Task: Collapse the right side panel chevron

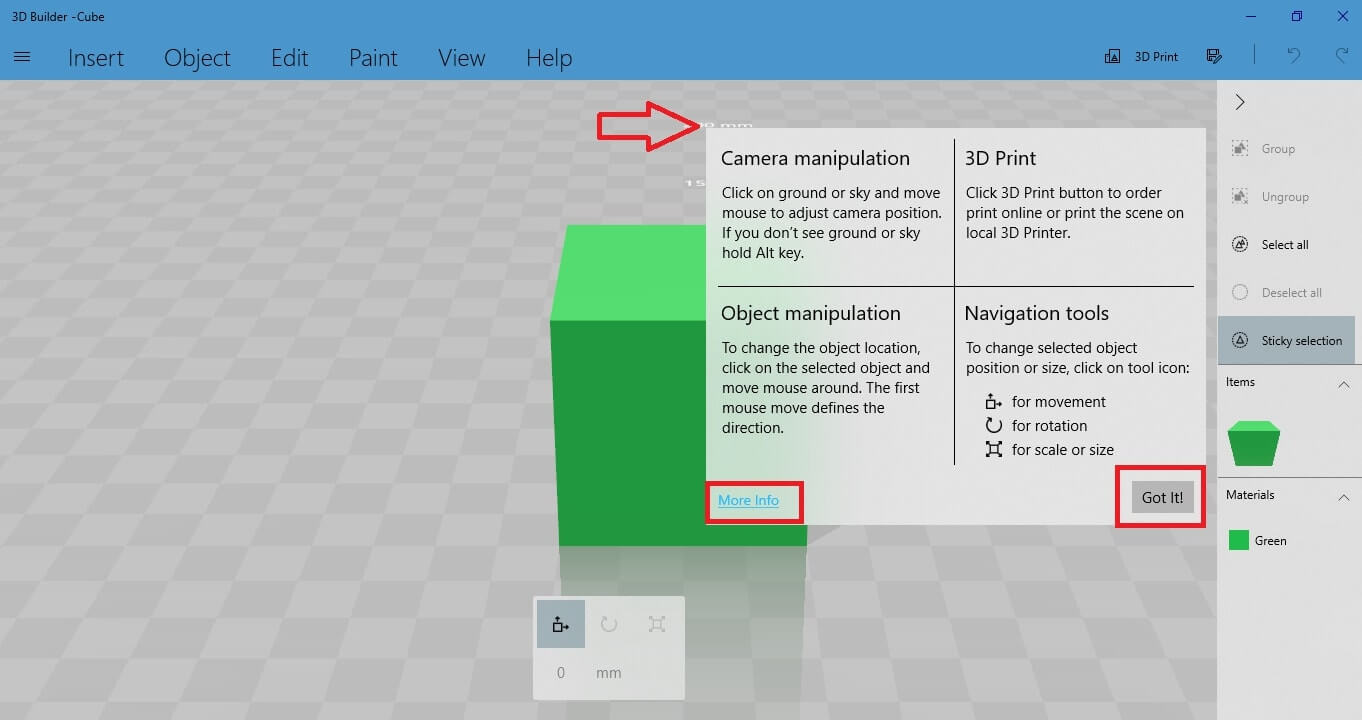Action: tap(1240, 102)
